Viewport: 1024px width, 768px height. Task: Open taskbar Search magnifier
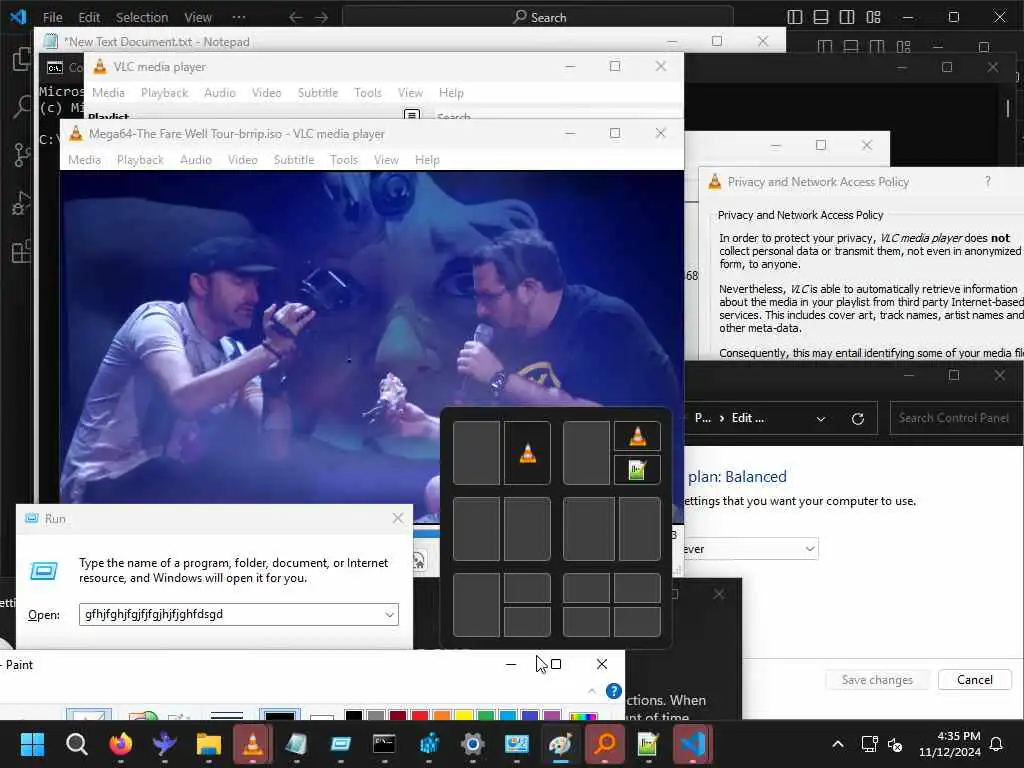click(76, 744)
